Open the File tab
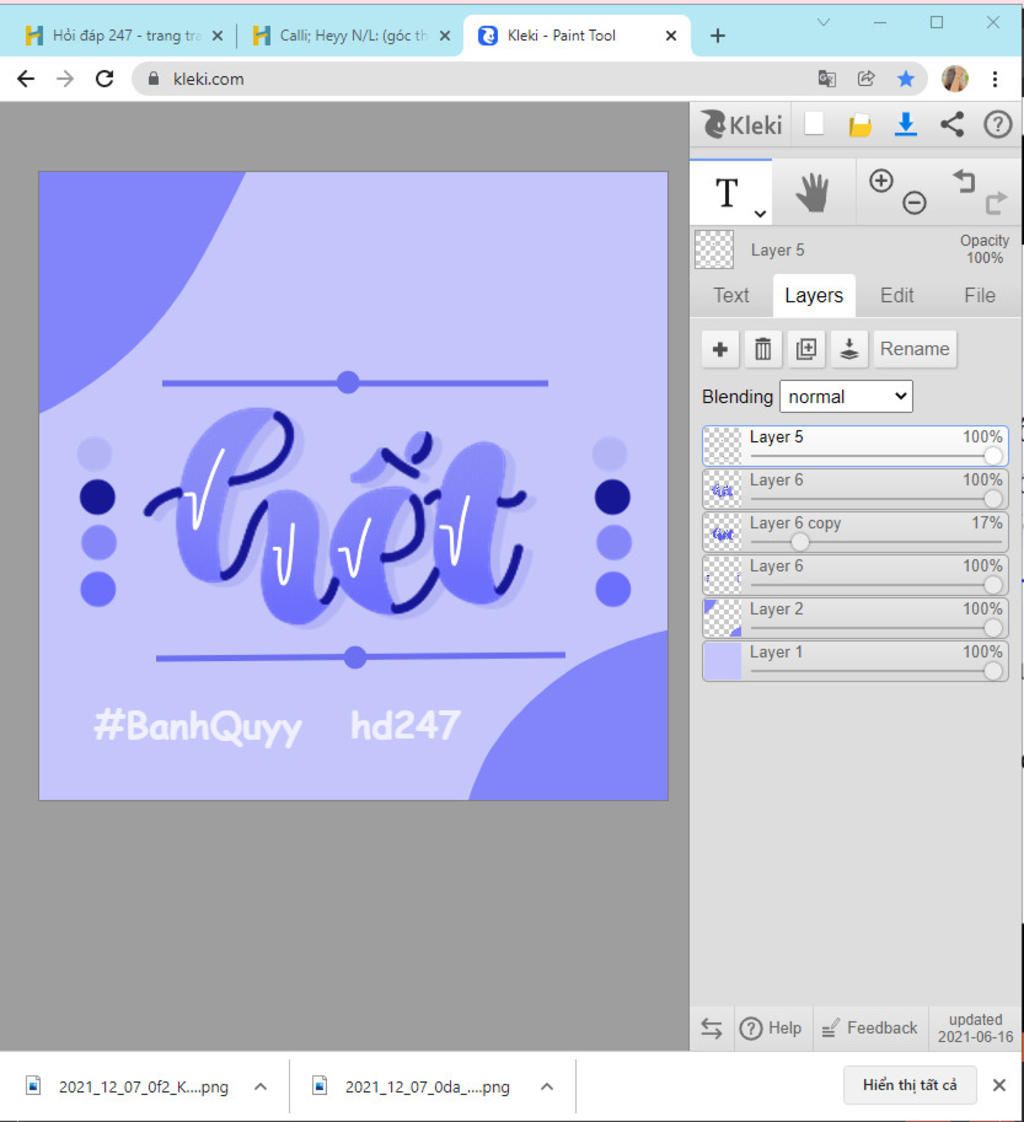Image resolution: width=1024 pixels, height=1122 pixels. (979, 296)
